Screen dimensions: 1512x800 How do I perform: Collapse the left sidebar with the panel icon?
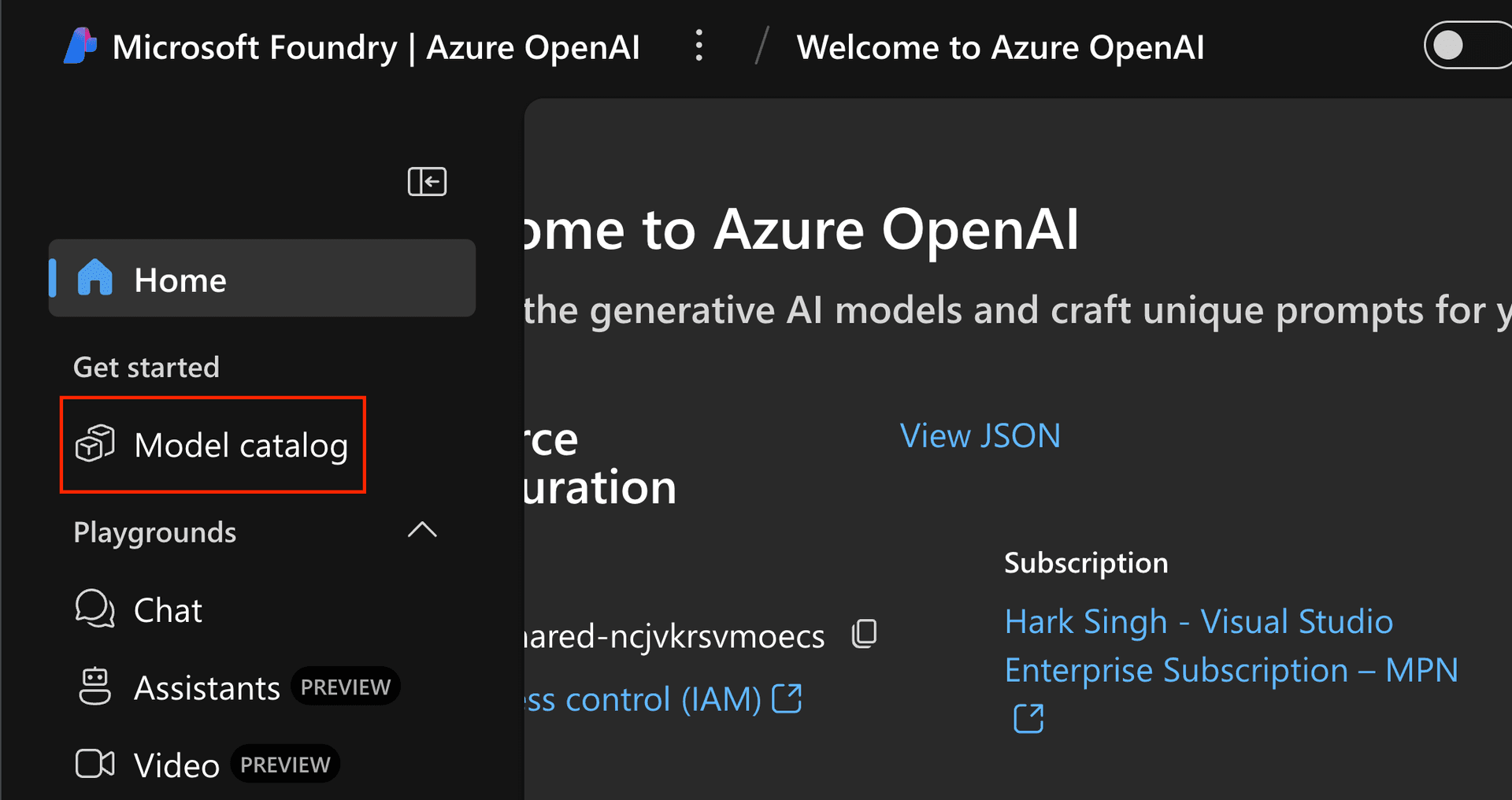[x=427, y=182]
